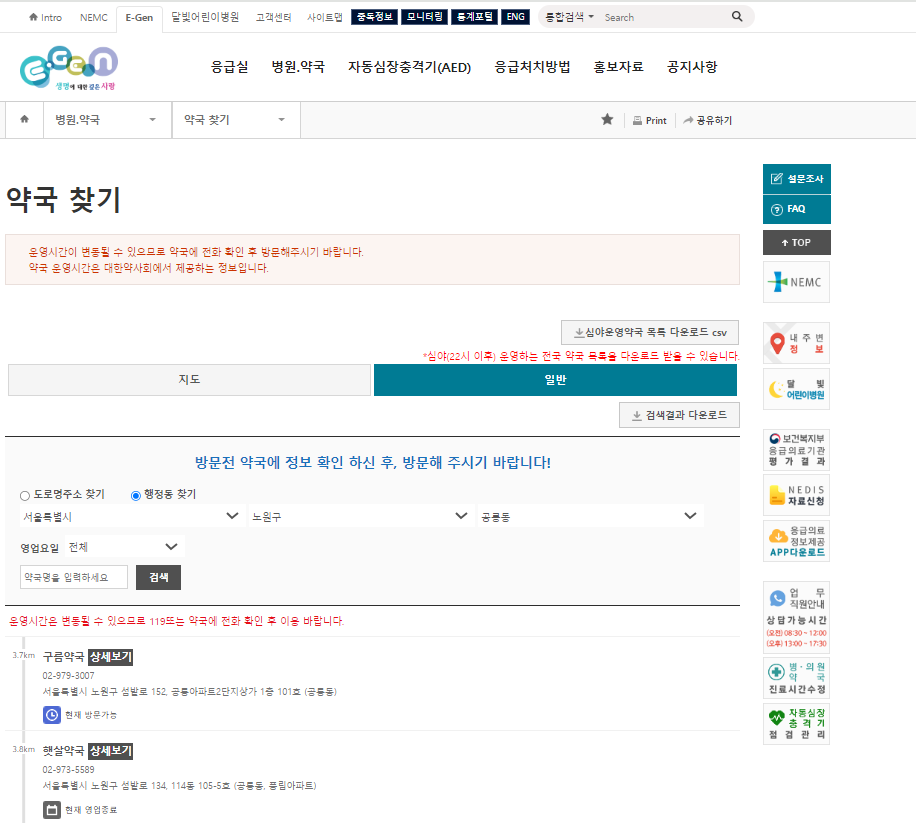Click the 검색 search button

[158, 577]
